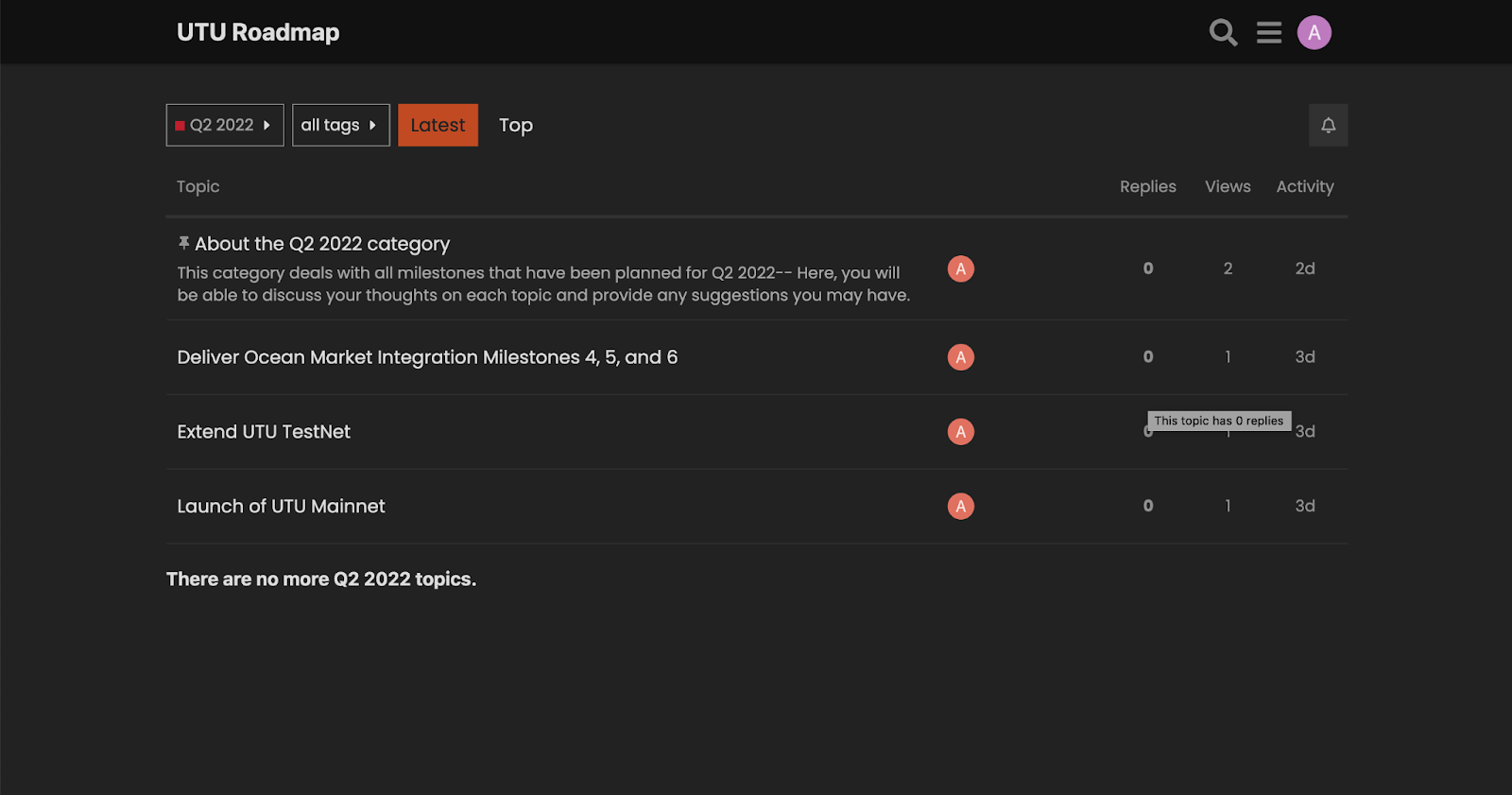The width and height of the screenshot is (1512, 795).
Task: Open the purple user avatar menu
Action: click(1314, 32)
